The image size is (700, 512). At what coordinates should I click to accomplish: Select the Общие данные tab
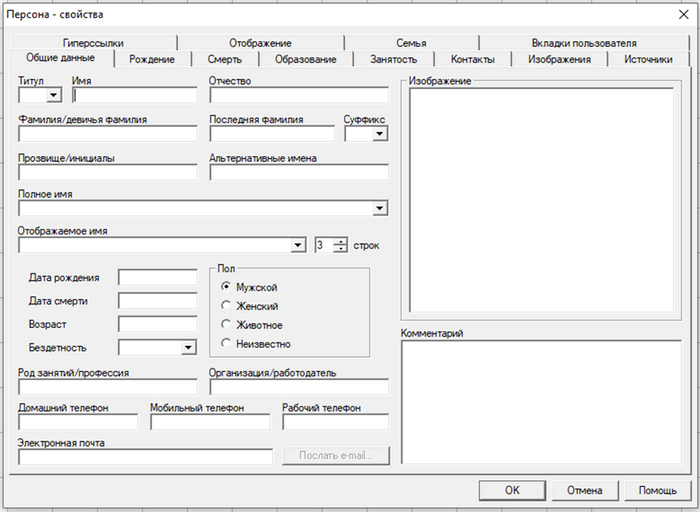[x=61, y=58]
